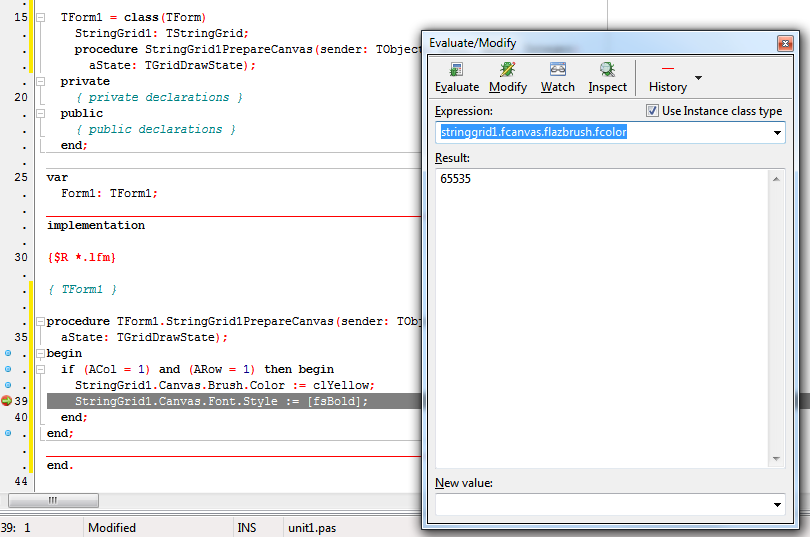Click the breakpoint icon on line 39
Screen dimensions: 810x537
7,401
